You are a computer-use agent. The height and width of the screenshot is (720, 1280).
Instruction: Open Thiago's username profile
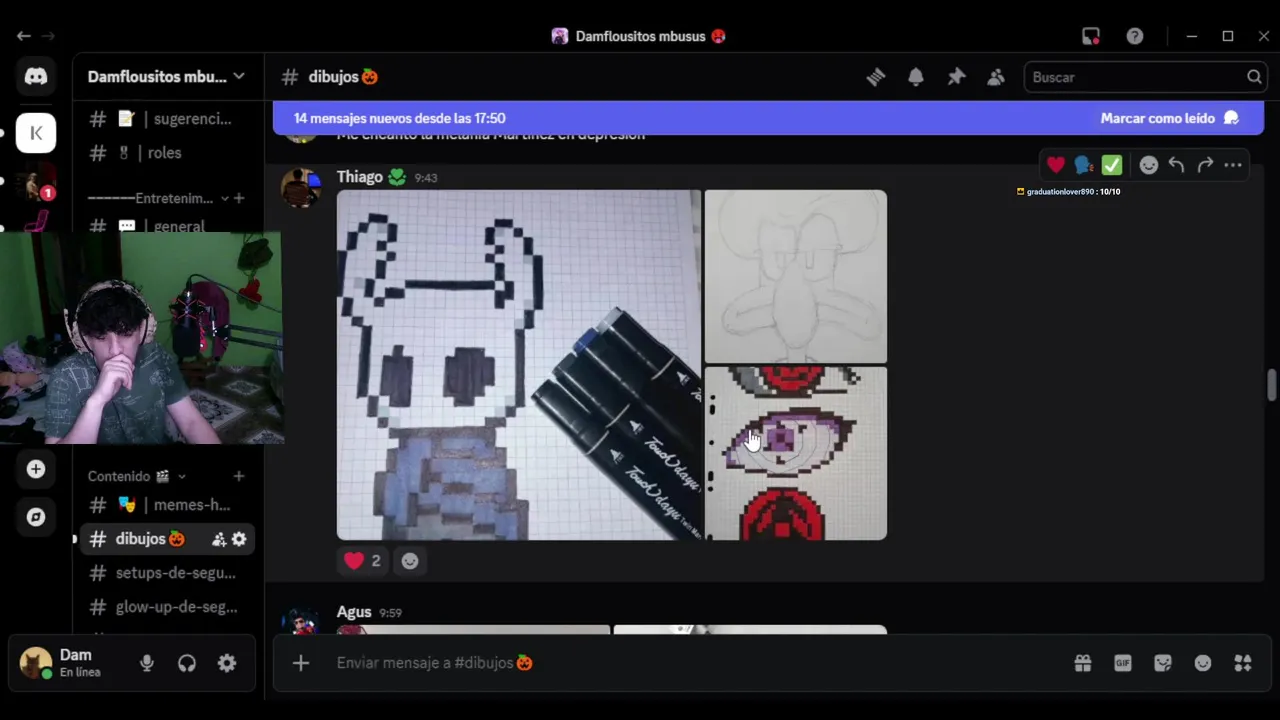[360, 177]
